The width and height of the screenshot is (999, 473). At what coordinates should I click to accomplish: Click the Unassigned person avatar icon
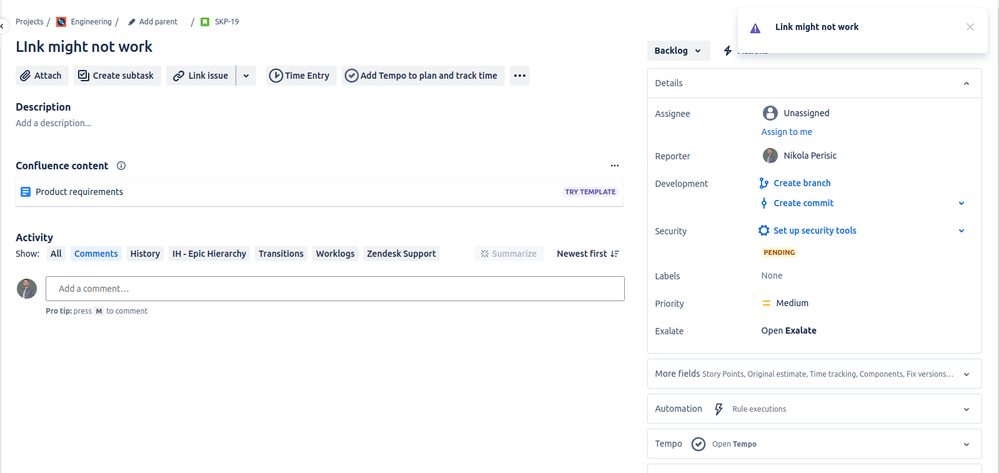point(770,113)
